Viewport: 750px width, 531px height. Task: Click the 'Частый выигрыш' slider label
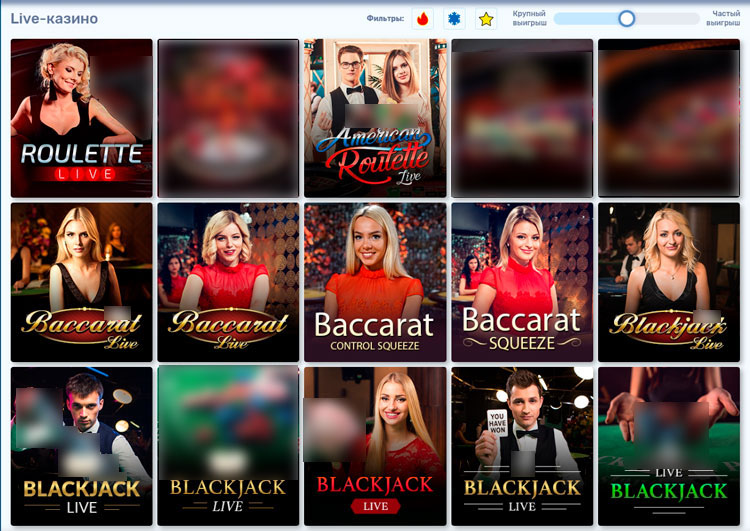[725, 18]
